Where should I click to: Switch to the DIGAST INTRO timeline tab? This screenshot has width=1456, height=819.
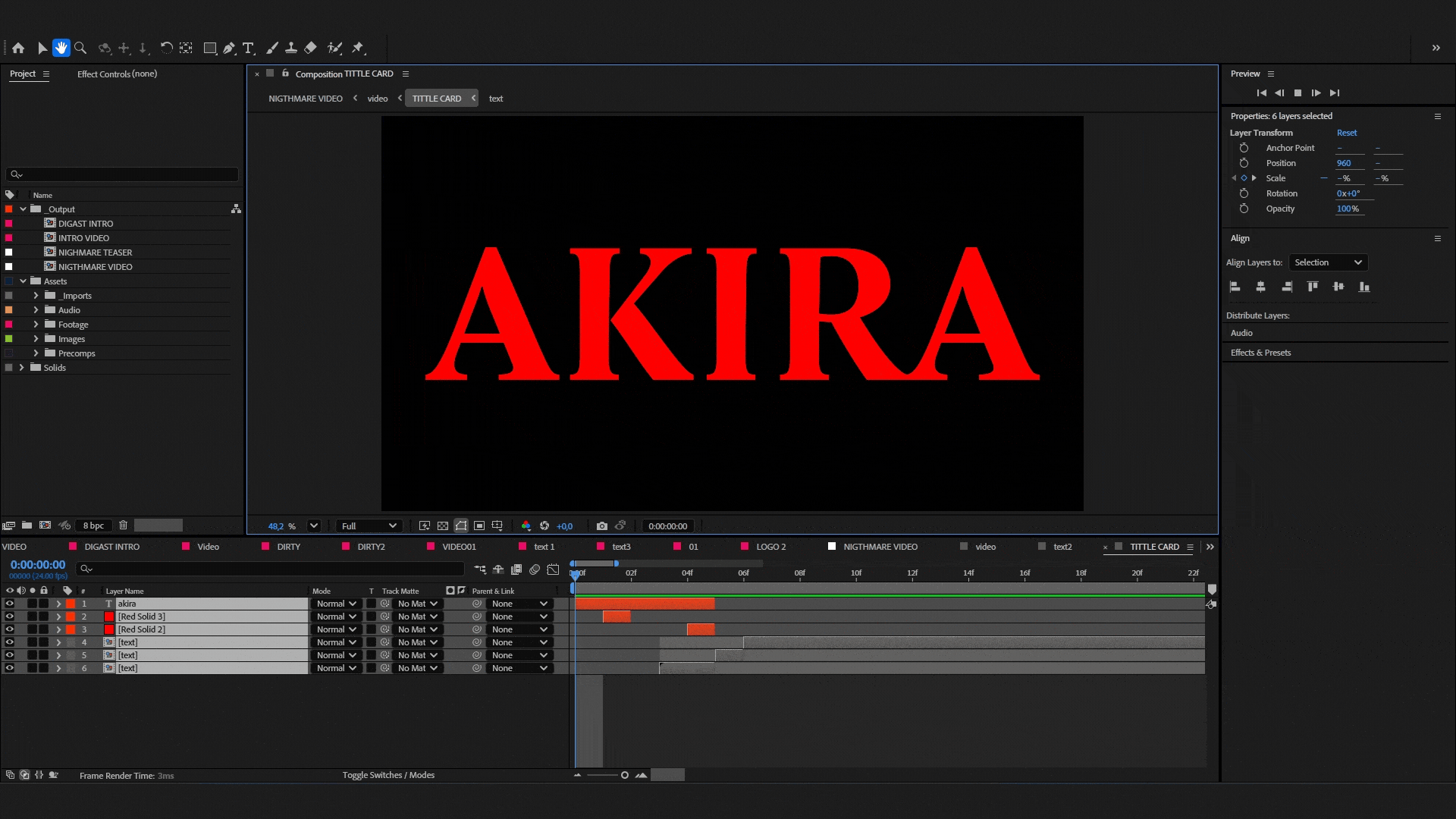(x=112, y=547)
